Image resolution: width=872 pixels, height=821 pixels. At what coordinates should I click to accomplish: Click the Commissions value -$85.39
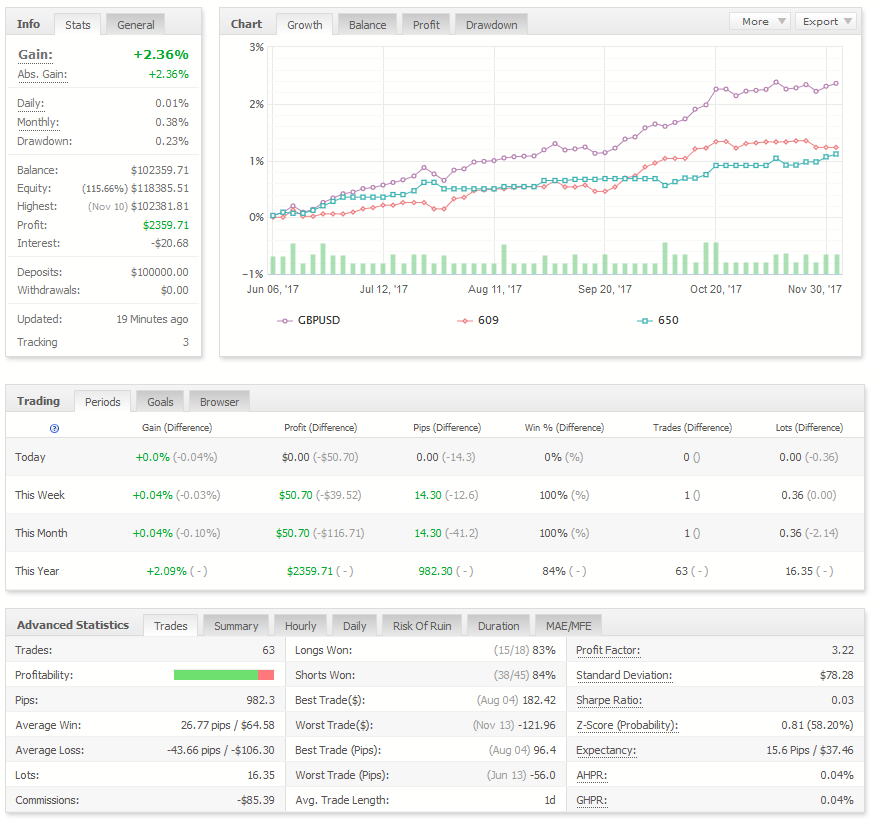tap(256, 800)
